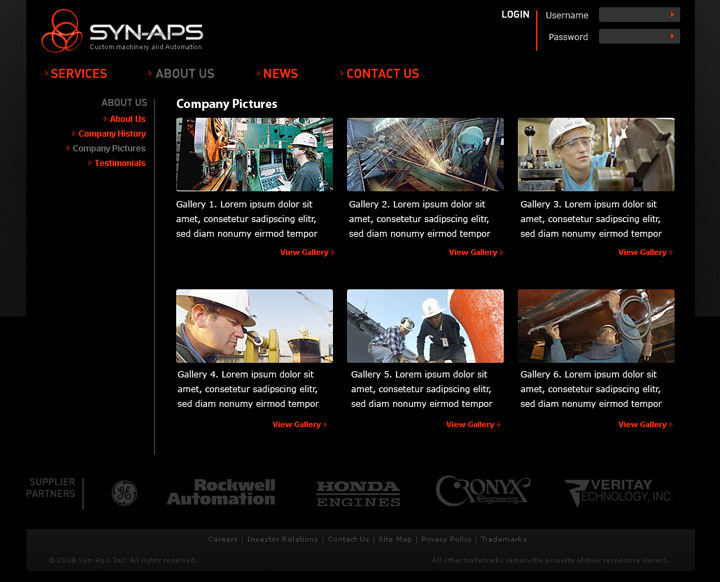720x582 pixels.
Task: Focus the Username input field
Action: tap(632, 15)
